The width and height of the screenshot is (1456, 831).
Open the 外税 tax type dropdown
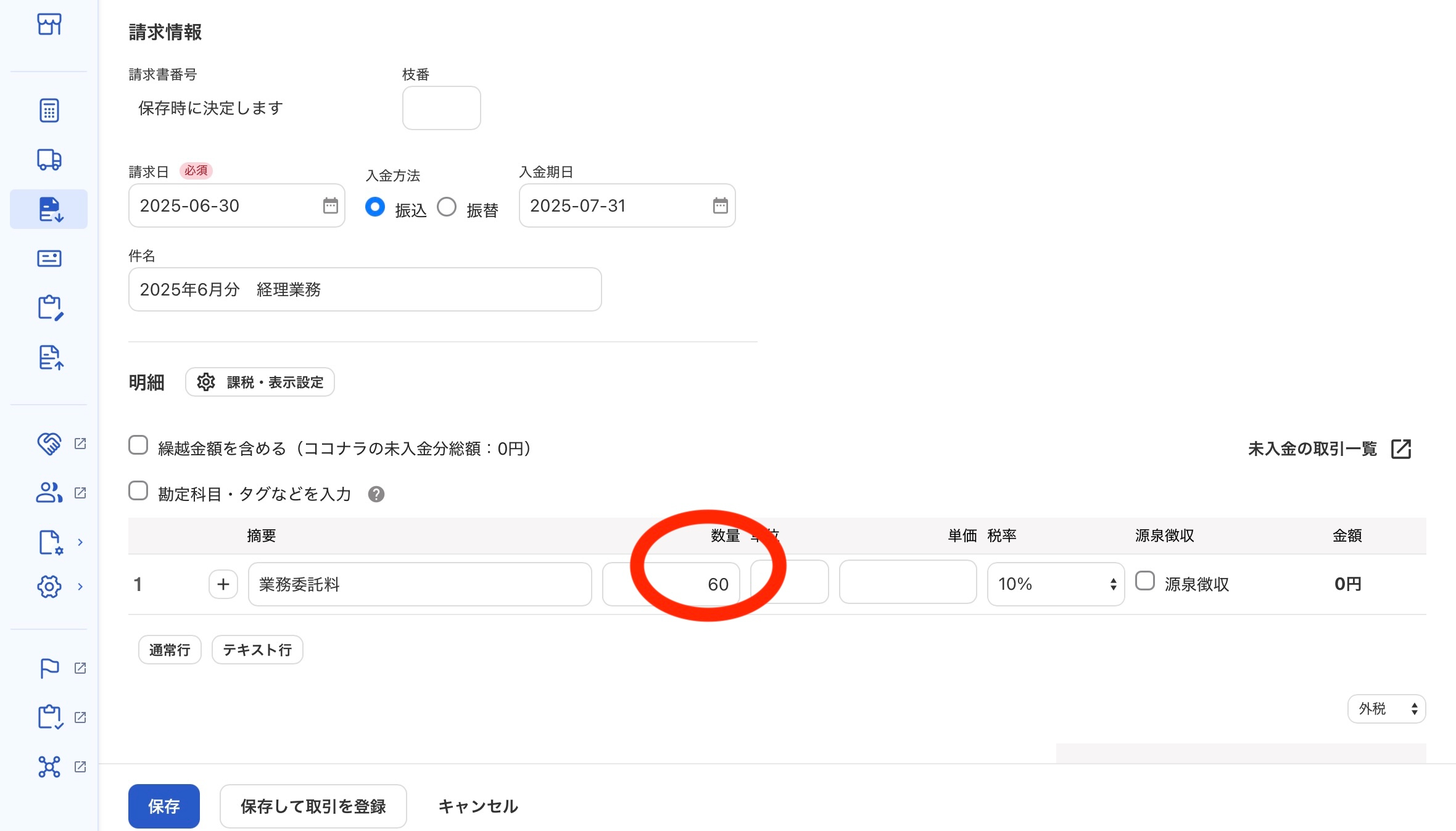(x=1386, y=709)
